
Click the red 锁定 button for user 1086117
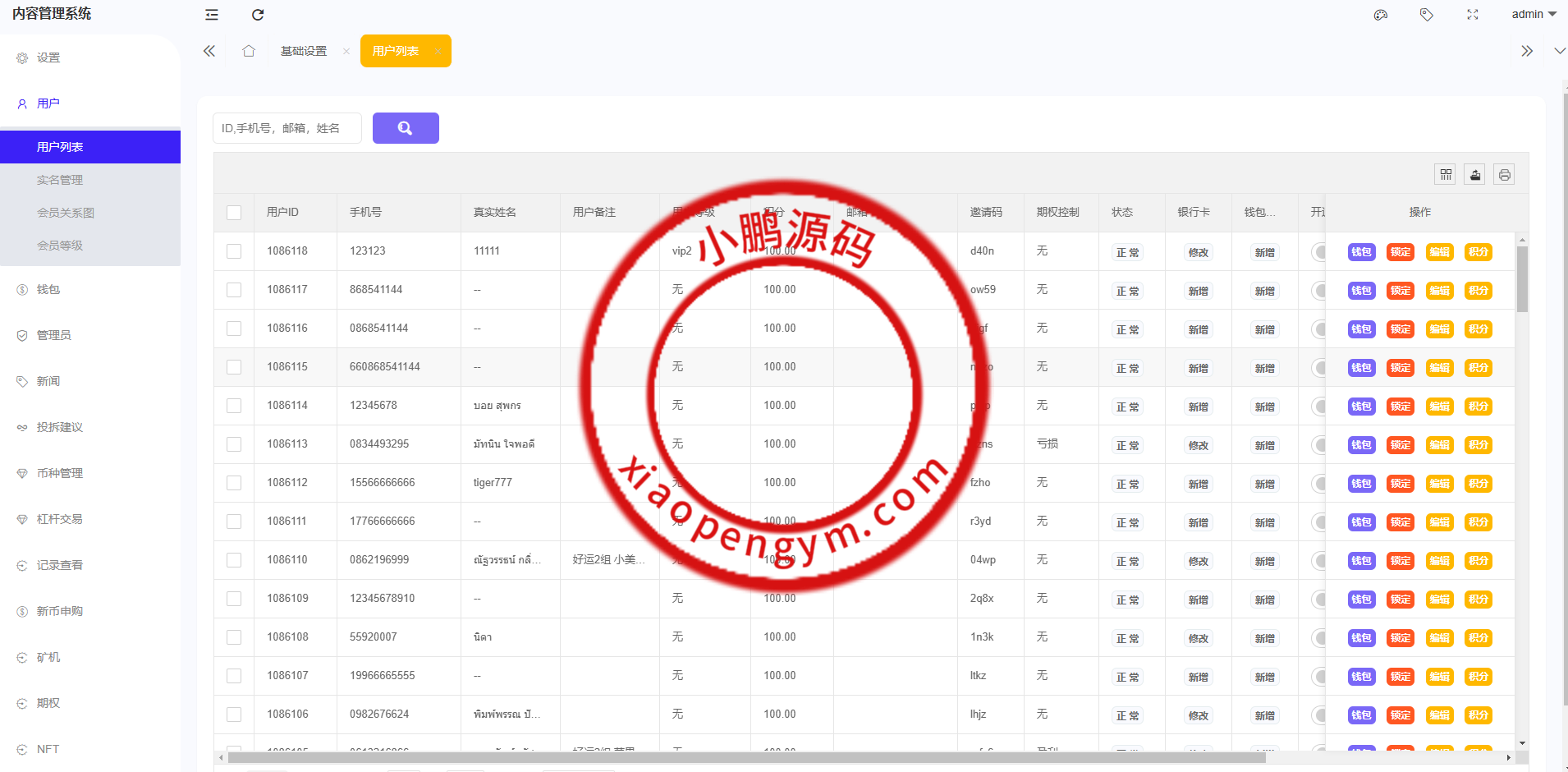pos(1400,291)
